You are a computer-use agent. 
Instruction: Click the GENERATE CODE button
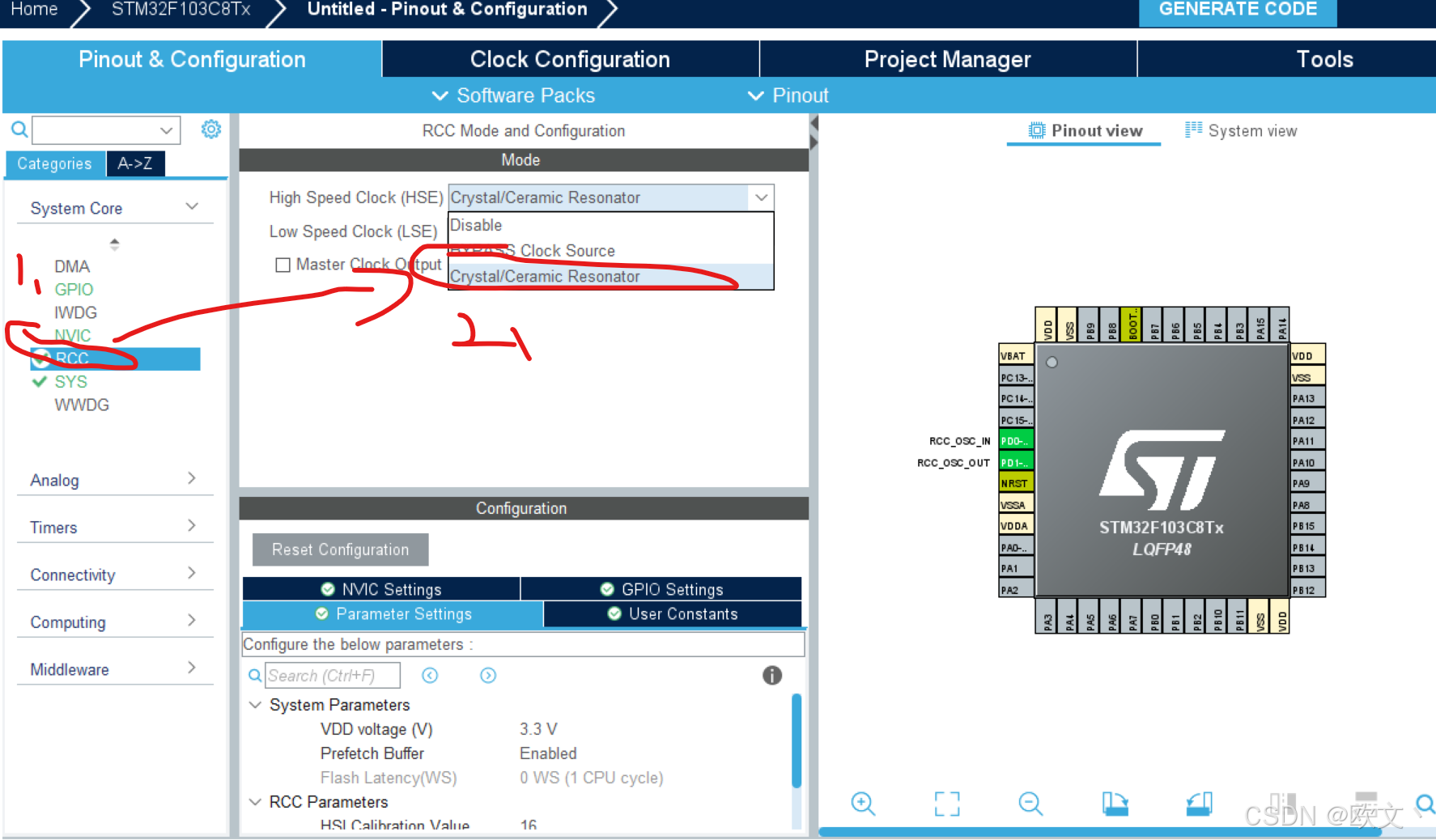1238,11
